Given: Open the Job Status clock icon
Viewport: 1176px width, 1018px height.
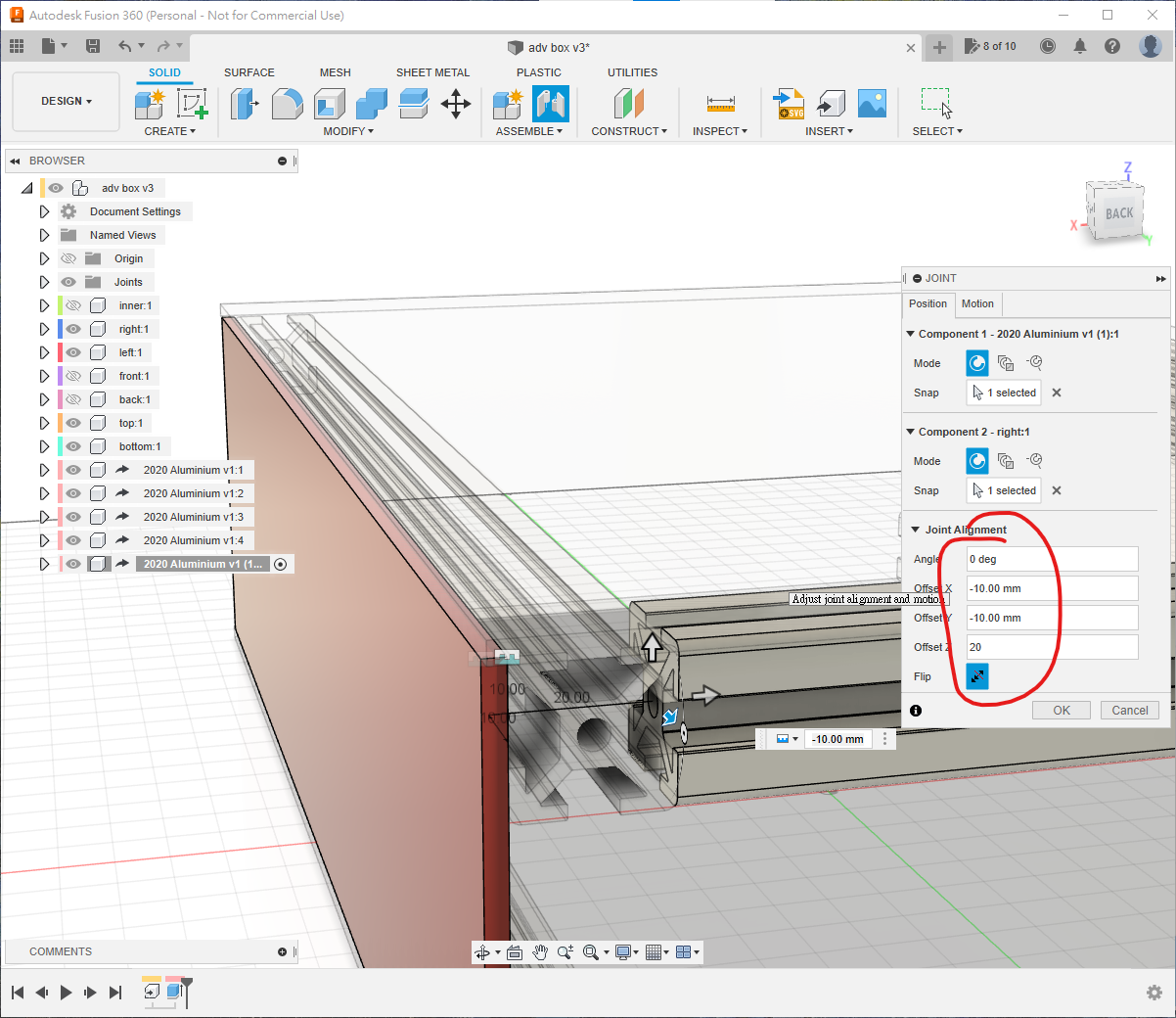Looking at the screenshot, I should click(1048, 46).
